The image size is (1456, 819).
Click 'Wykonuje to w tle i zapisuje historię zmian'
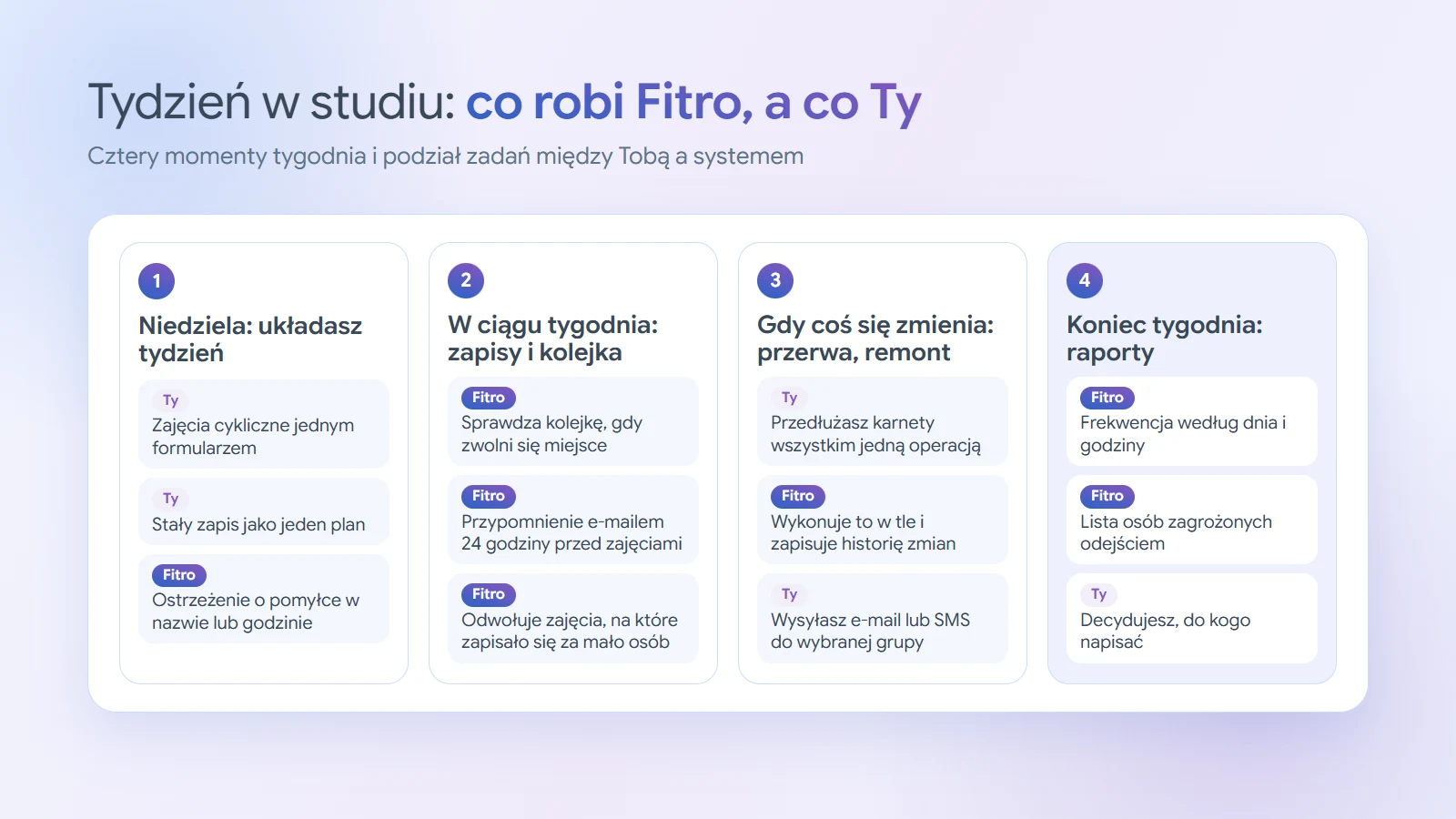pyautogui.click(x=864, y=532)
